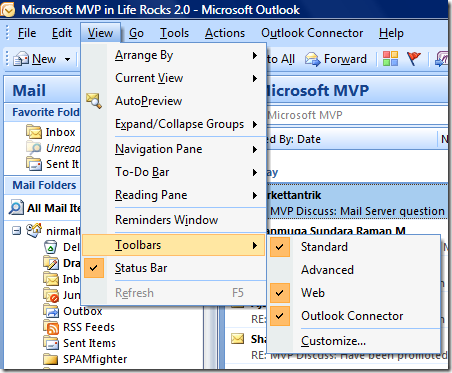The image size is (452, 373).
Task: Click the Forward toolbar button
Action: tap(336, 59)
